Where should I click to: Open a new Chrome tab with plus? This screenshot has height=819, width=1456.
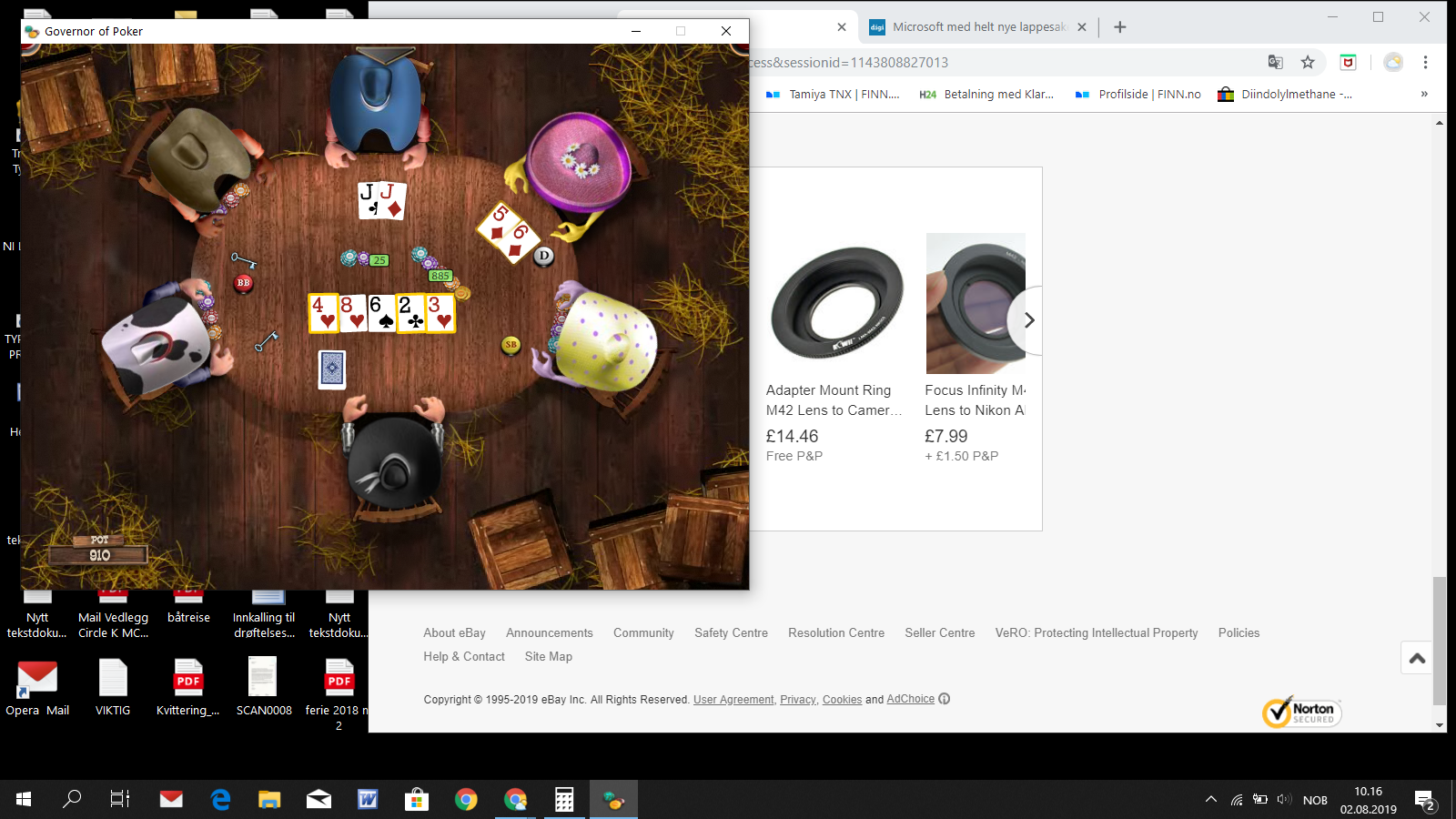tap(1120, 27)
